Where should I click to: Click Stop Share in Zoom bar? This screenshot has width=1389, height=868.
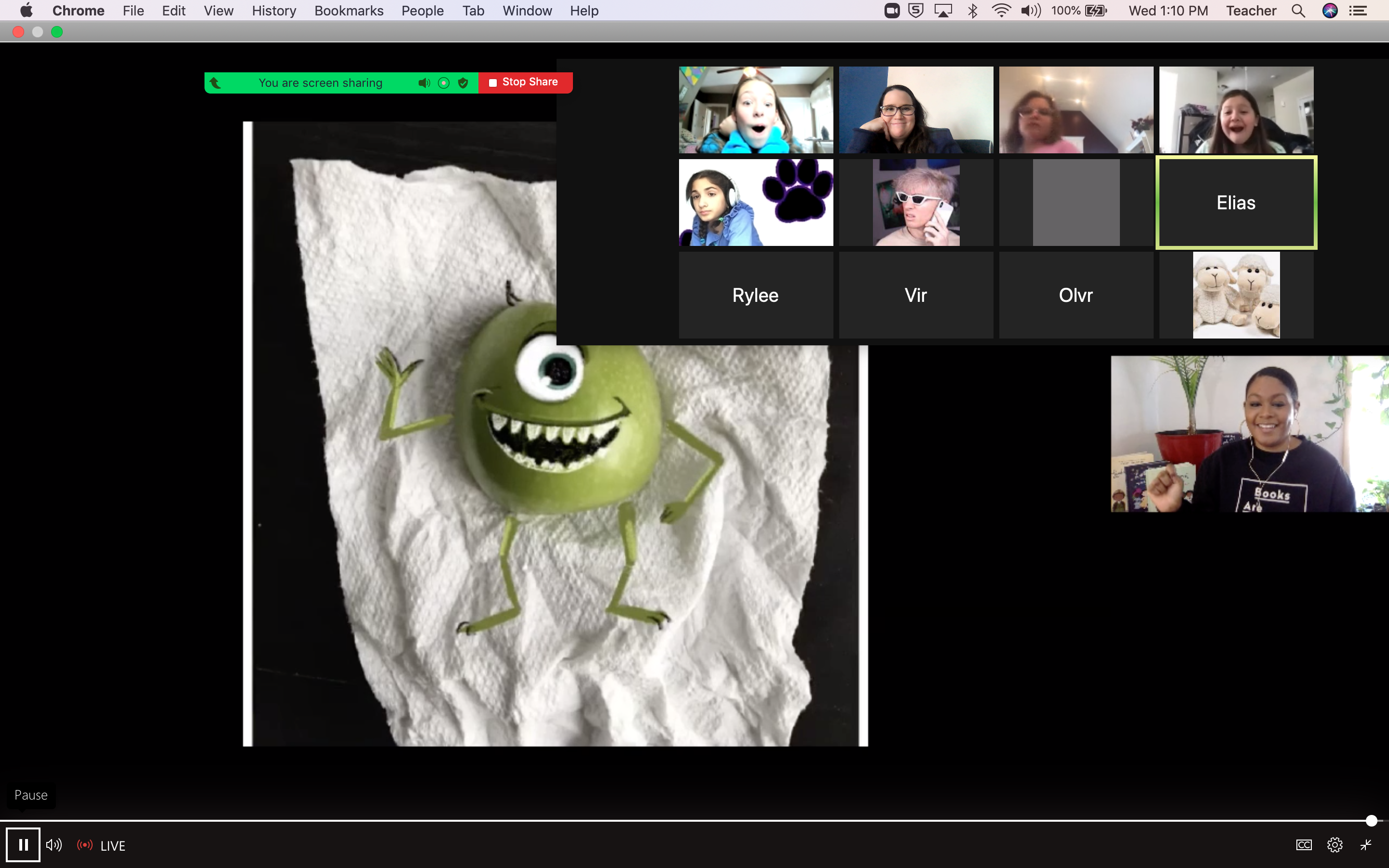tap(525, 82)
